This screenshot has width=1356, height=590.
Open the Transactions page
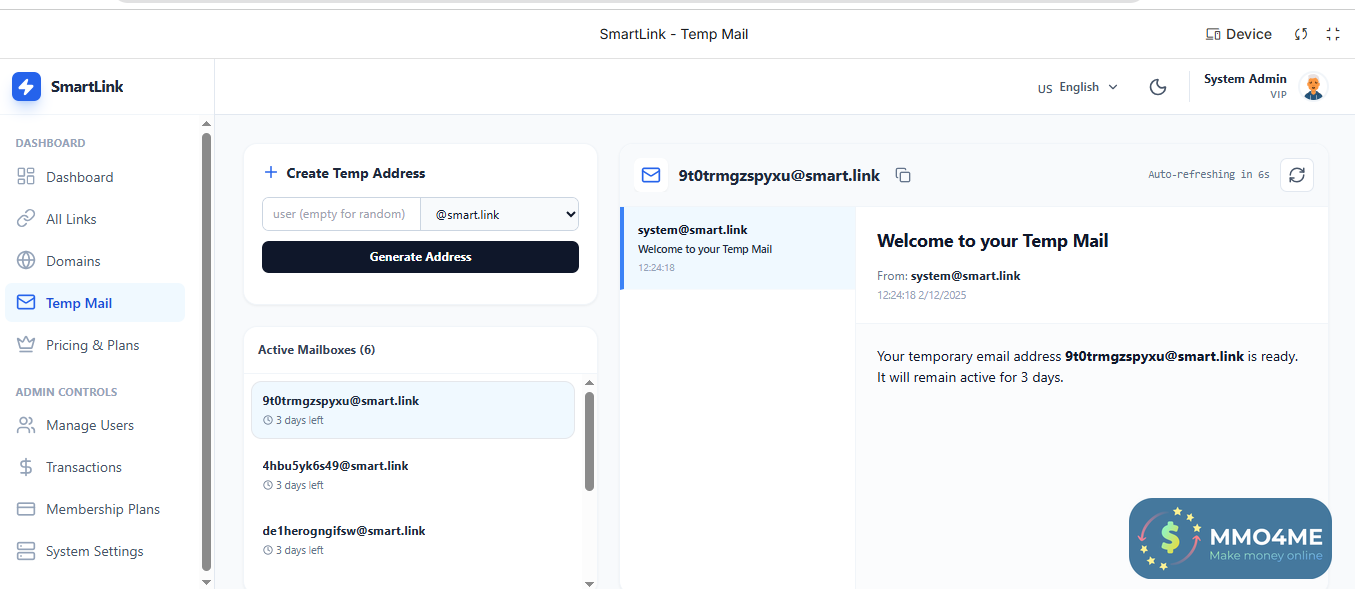point(95,467)
